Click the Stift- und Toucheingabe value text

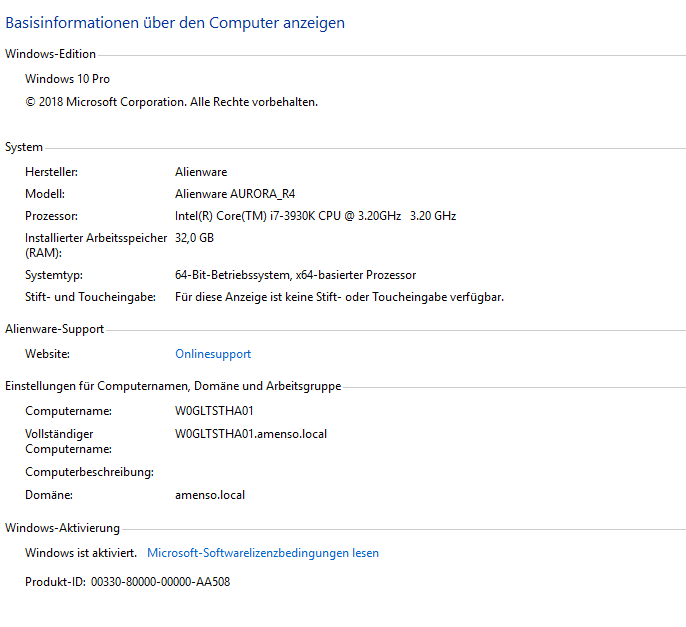point(340,297)
